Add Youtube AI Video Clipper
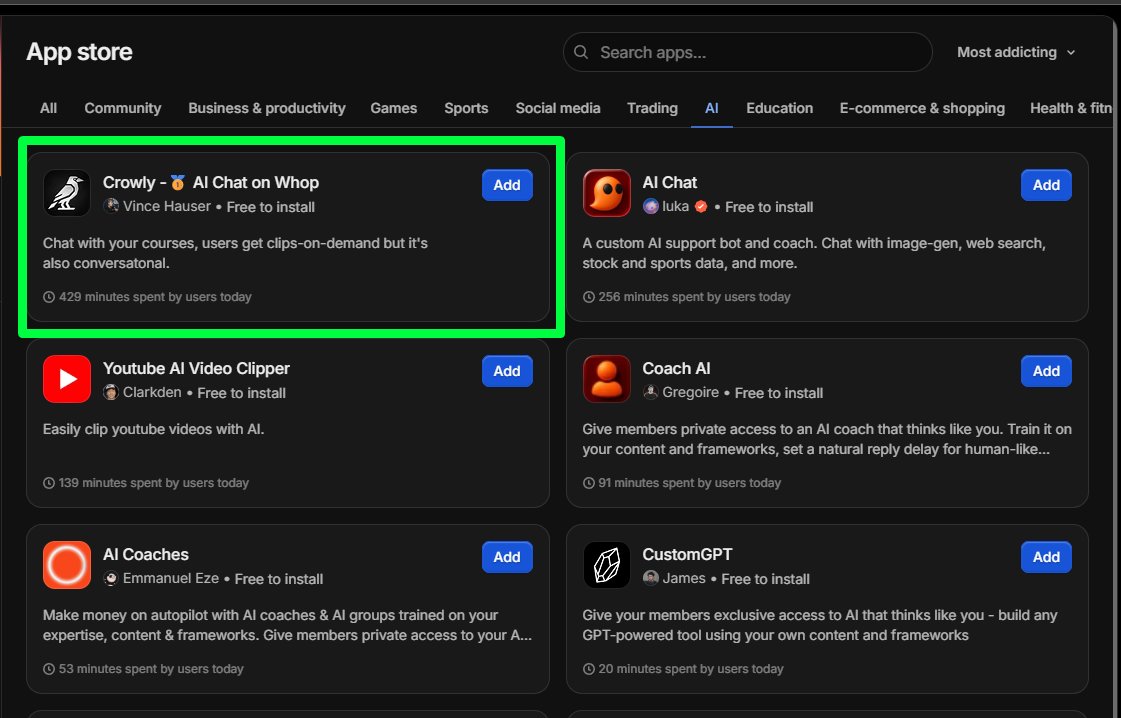Image resolution: width=1121 pixels, height=718 pixels. pos(507,370)
